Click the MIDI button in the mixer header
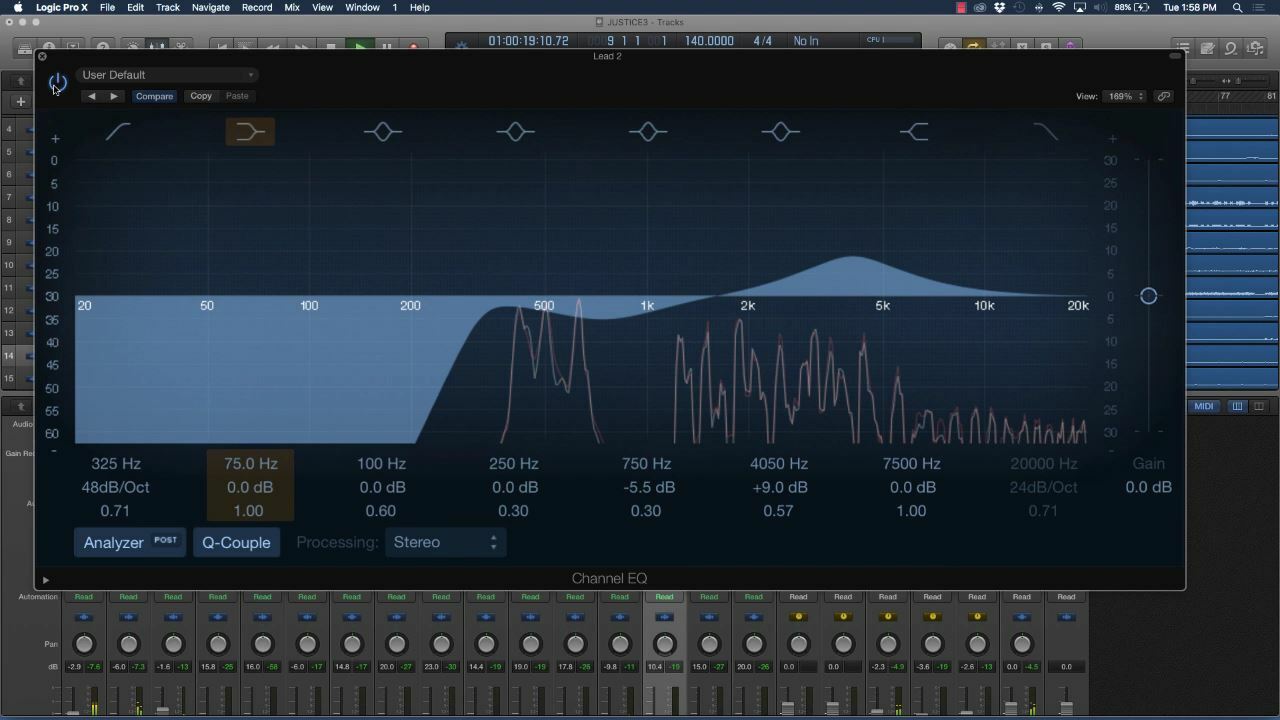Viewport: 1280px width, 720px height. pos(1204,406)
